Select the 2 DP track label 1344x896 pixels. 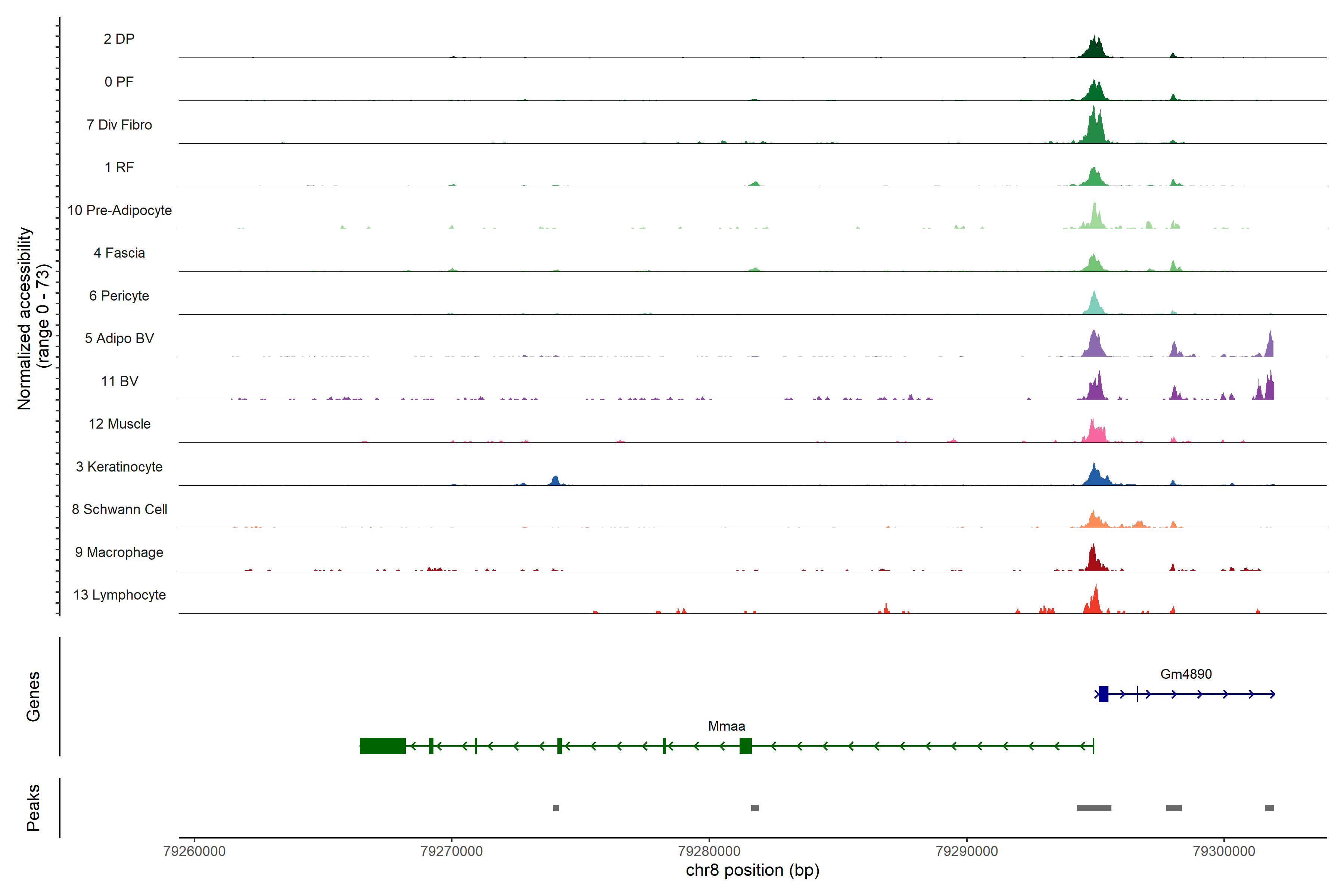tap(119, 39)
